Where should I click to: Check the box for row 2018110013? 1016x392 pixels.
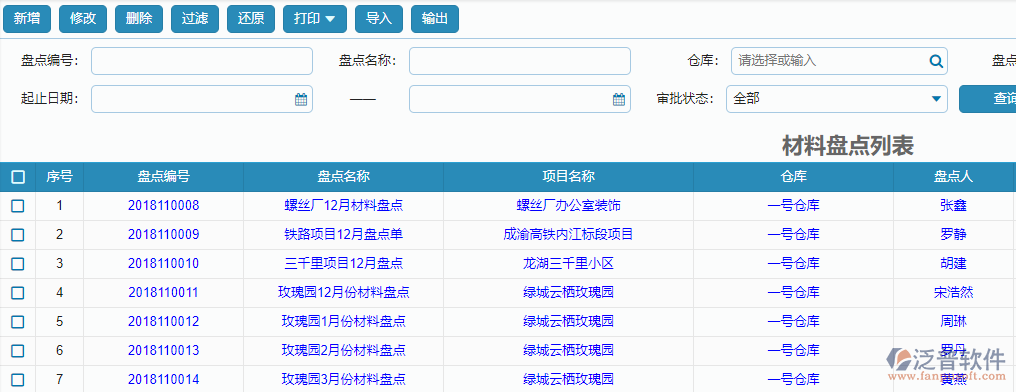coord(17,351)
